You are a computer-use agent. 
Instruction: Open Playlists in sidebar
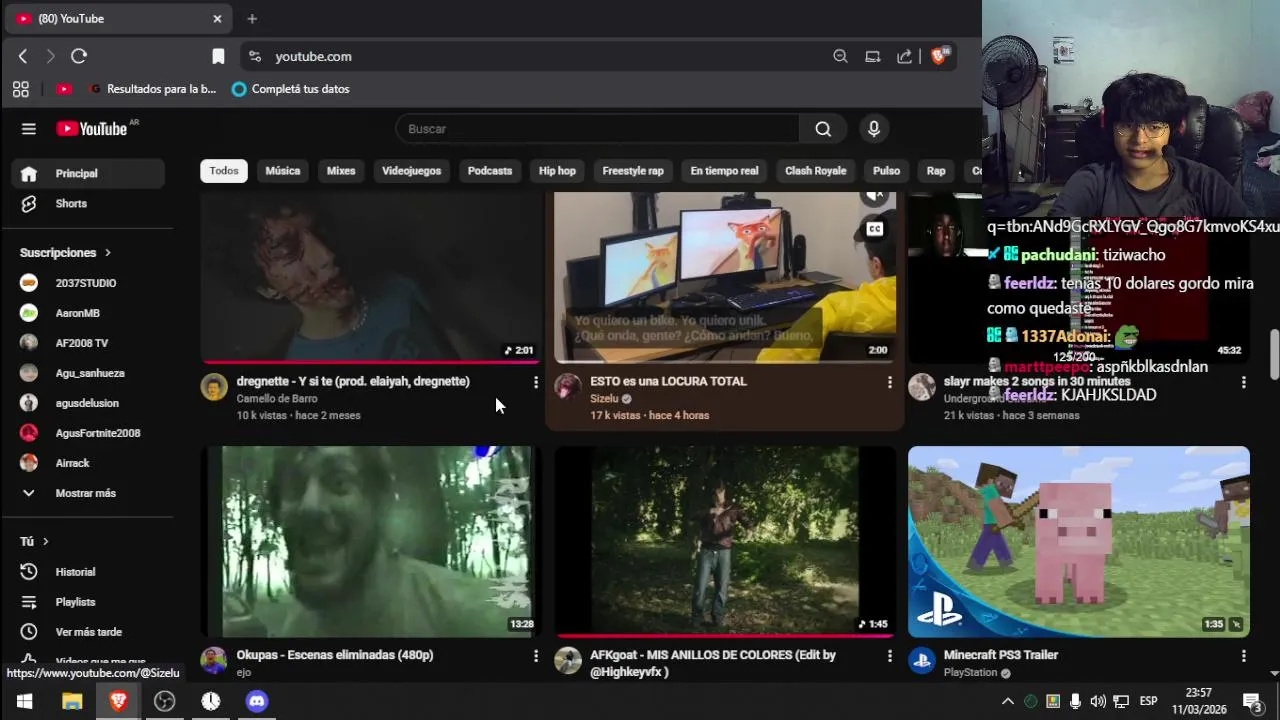[88, 602]
